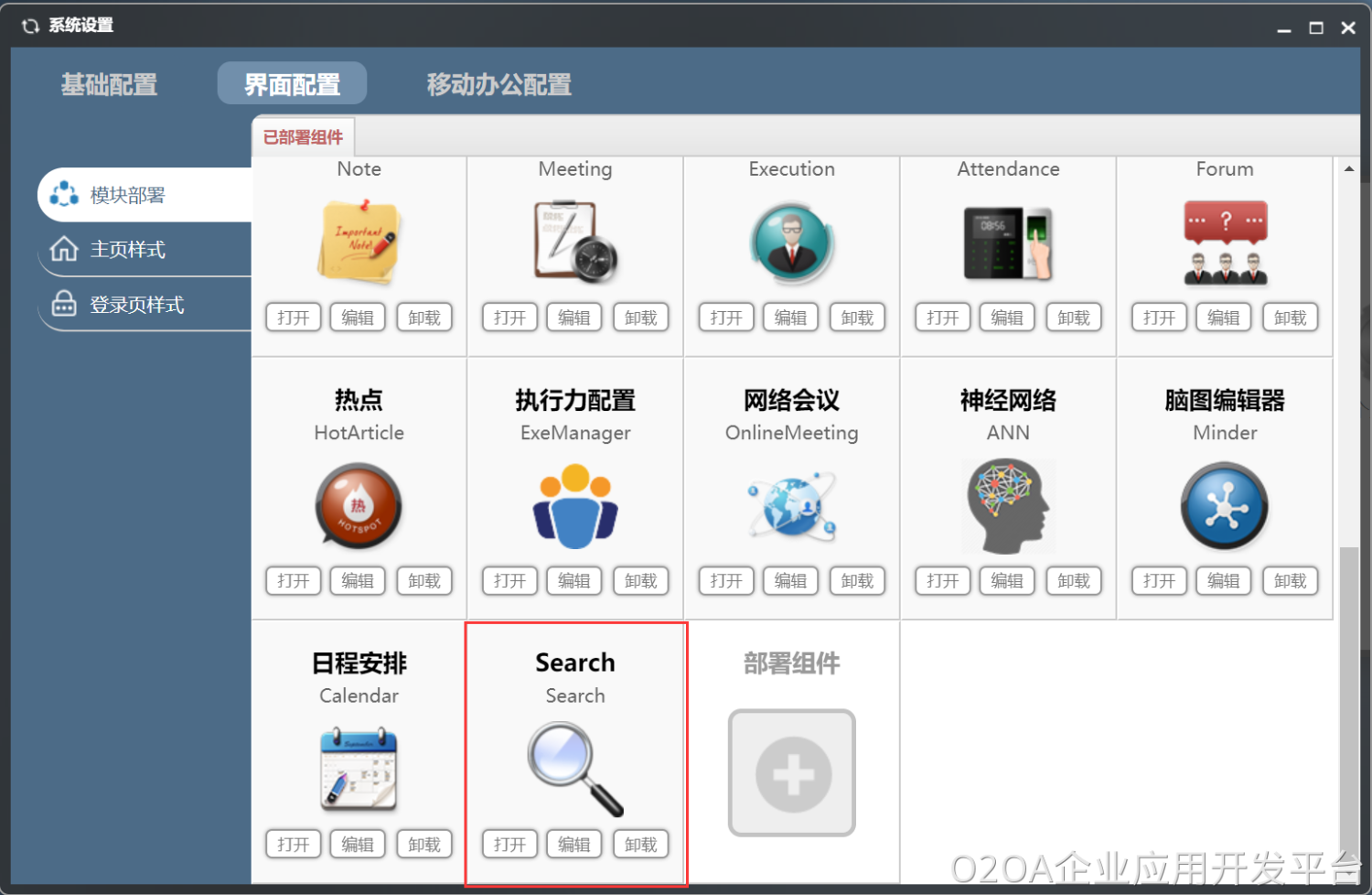Click the ANN neural network head icon
The height and width of the screenshot is (895, 1372).
coord(1008,506)
